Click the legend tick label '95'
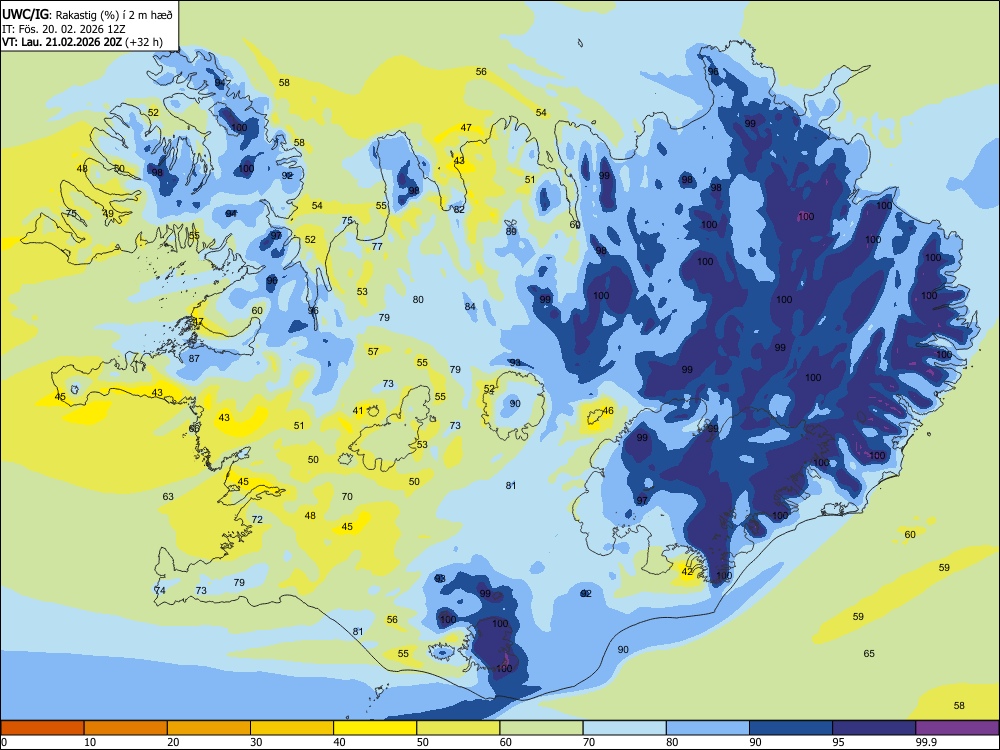The image size is (1000, 750). (x=839, y=742)
